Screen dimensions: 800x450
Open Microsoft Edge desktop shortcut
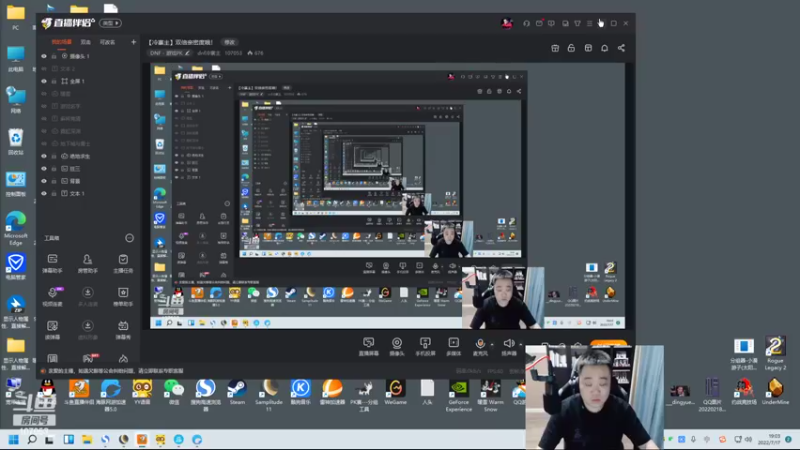click(16, 228)
